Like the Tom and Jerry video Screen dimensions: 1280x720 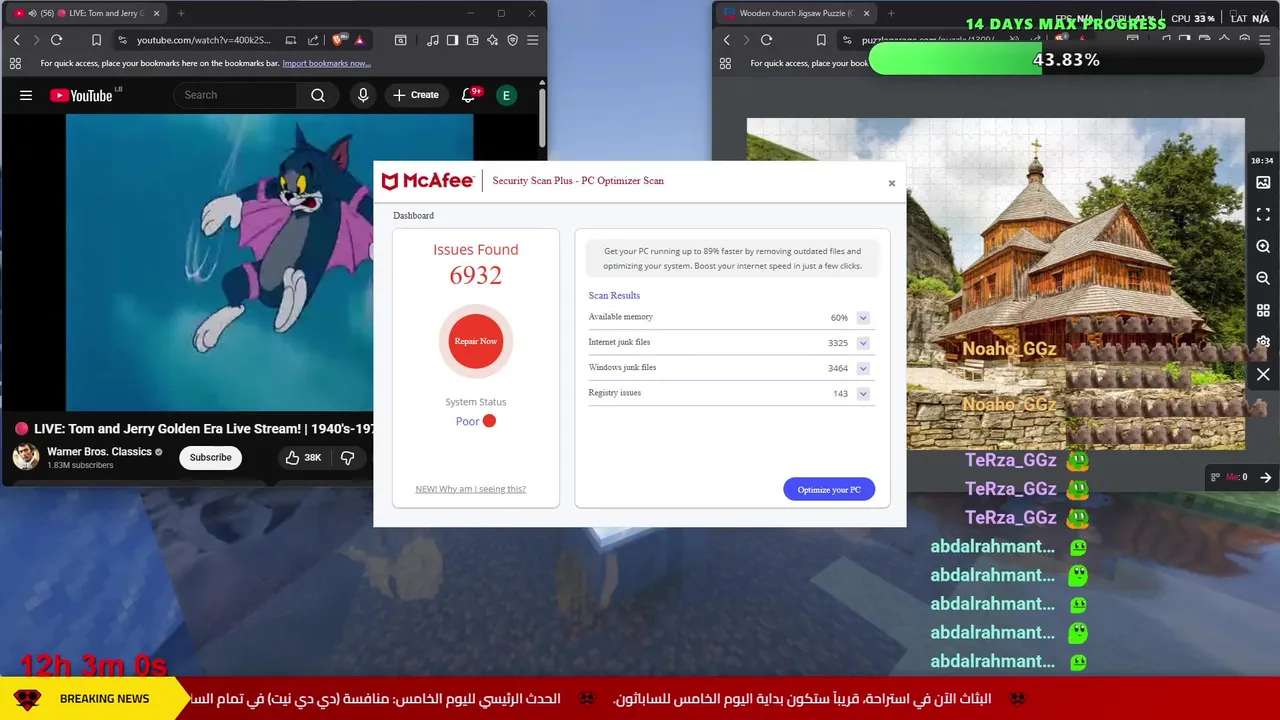pyautogui.click(x=302, y=457)
